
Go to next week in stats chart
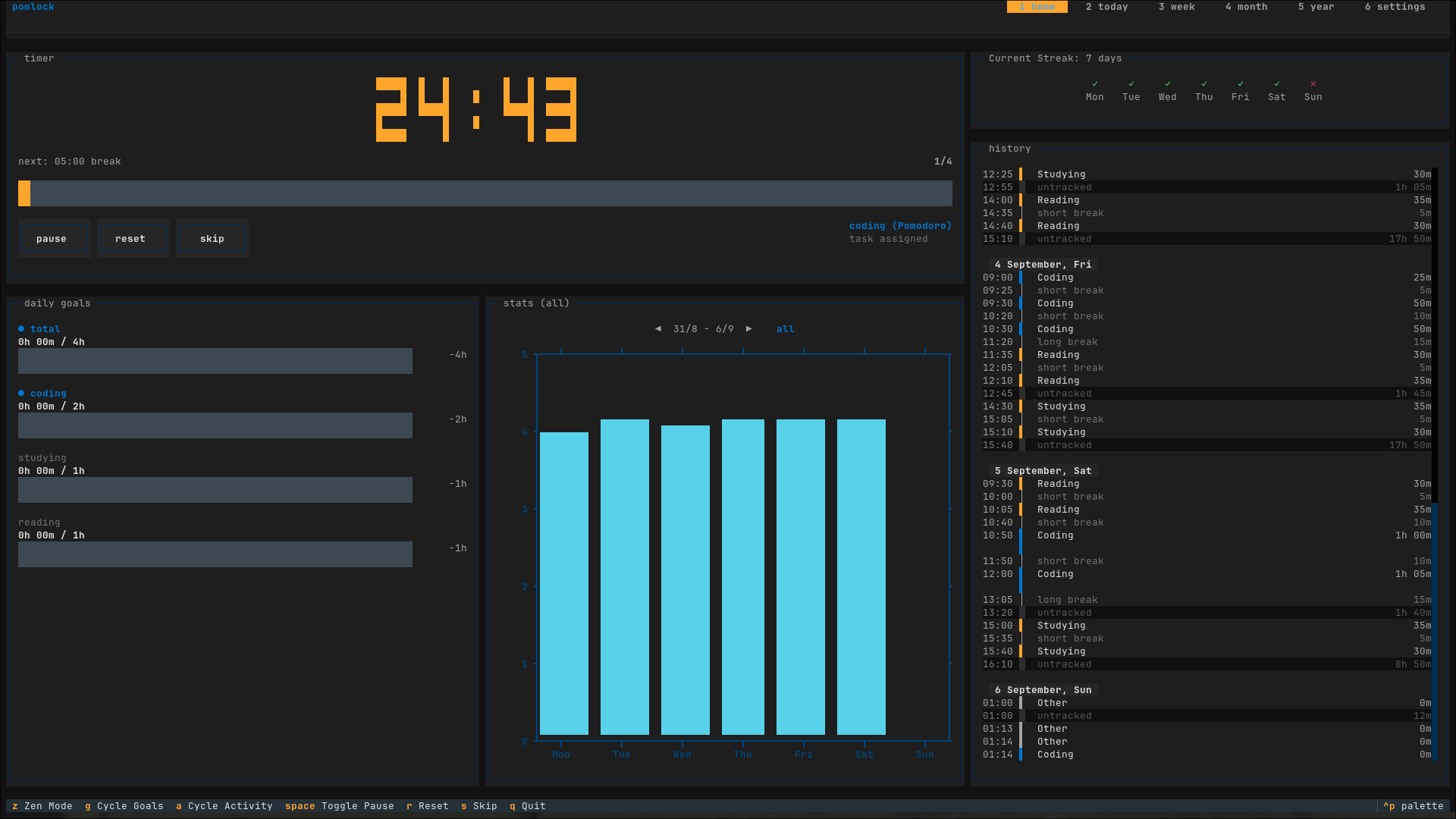[x=749, y=329]
